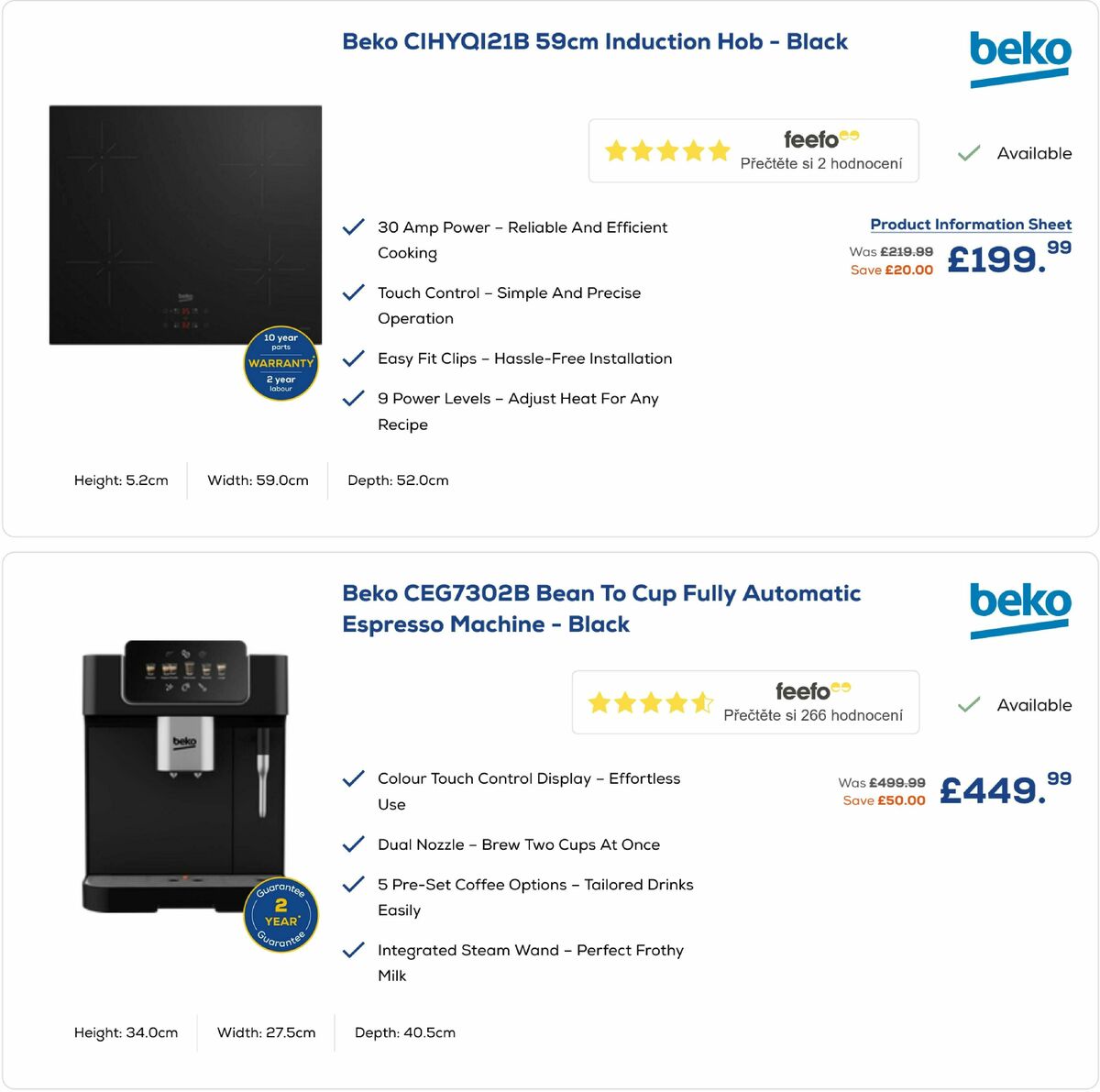Click the checkmark beside 30 Amp Power feature

(x=354, y=226)
